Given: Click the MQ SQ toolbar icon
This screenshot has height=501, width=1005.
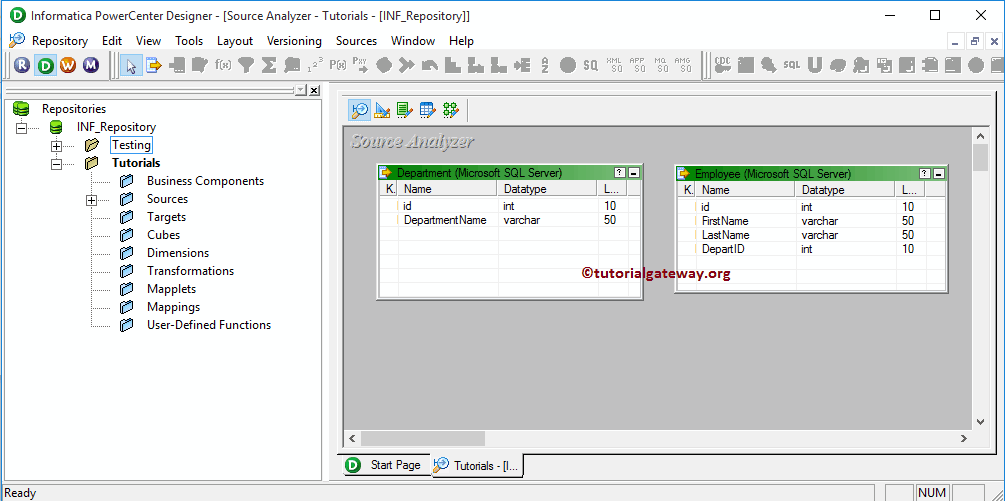Looking at the screenshot, I should click(661, 65).
